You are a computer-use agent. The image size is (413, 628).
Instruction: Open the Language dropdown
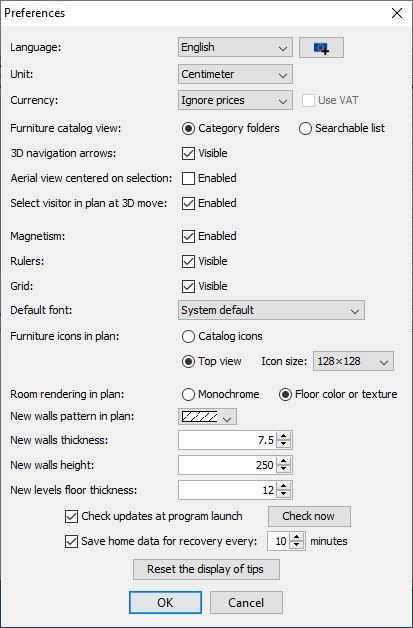pos(235,48)
